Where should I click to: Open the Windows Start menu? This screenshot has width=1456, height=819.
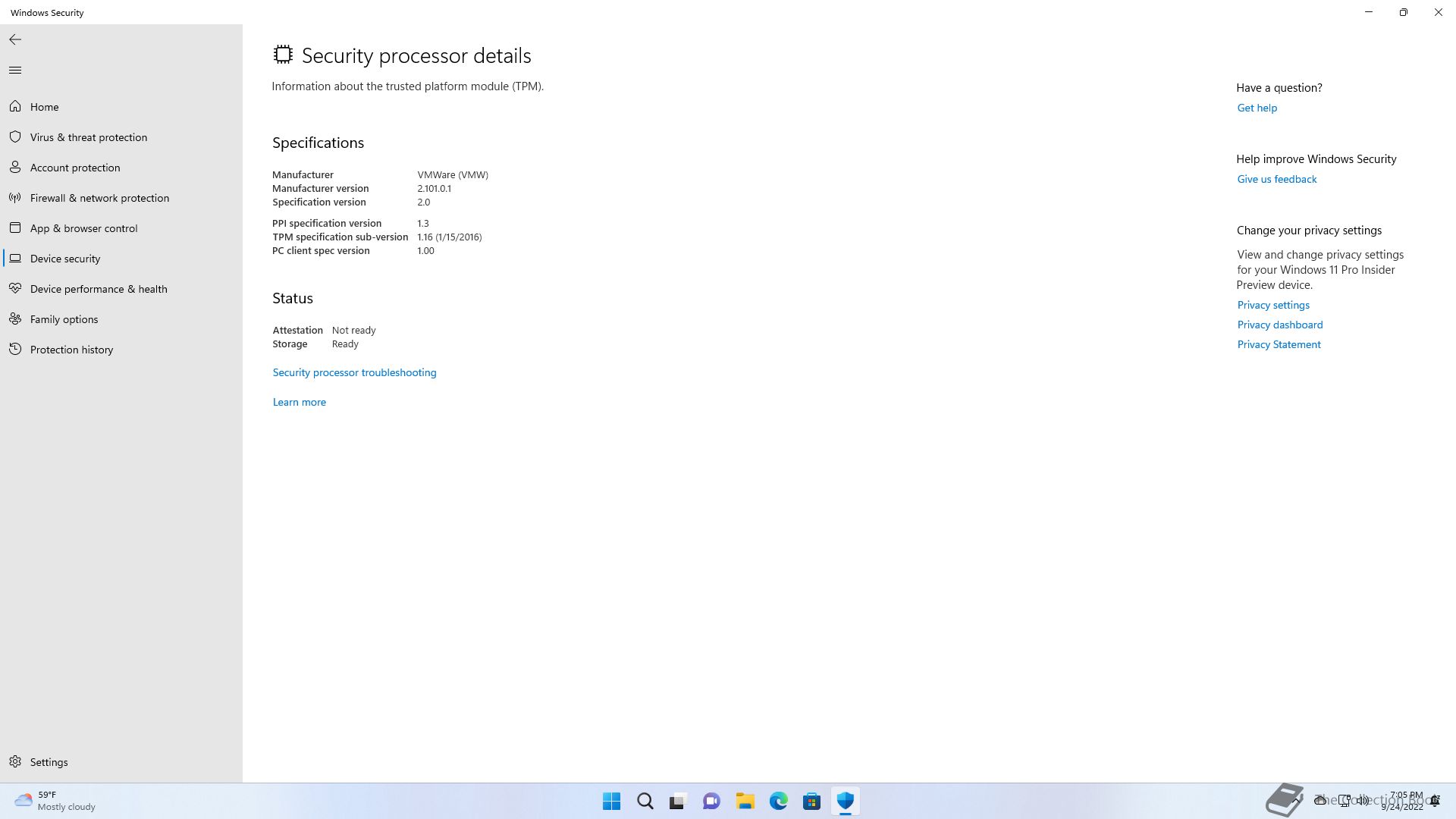(611, 801)
